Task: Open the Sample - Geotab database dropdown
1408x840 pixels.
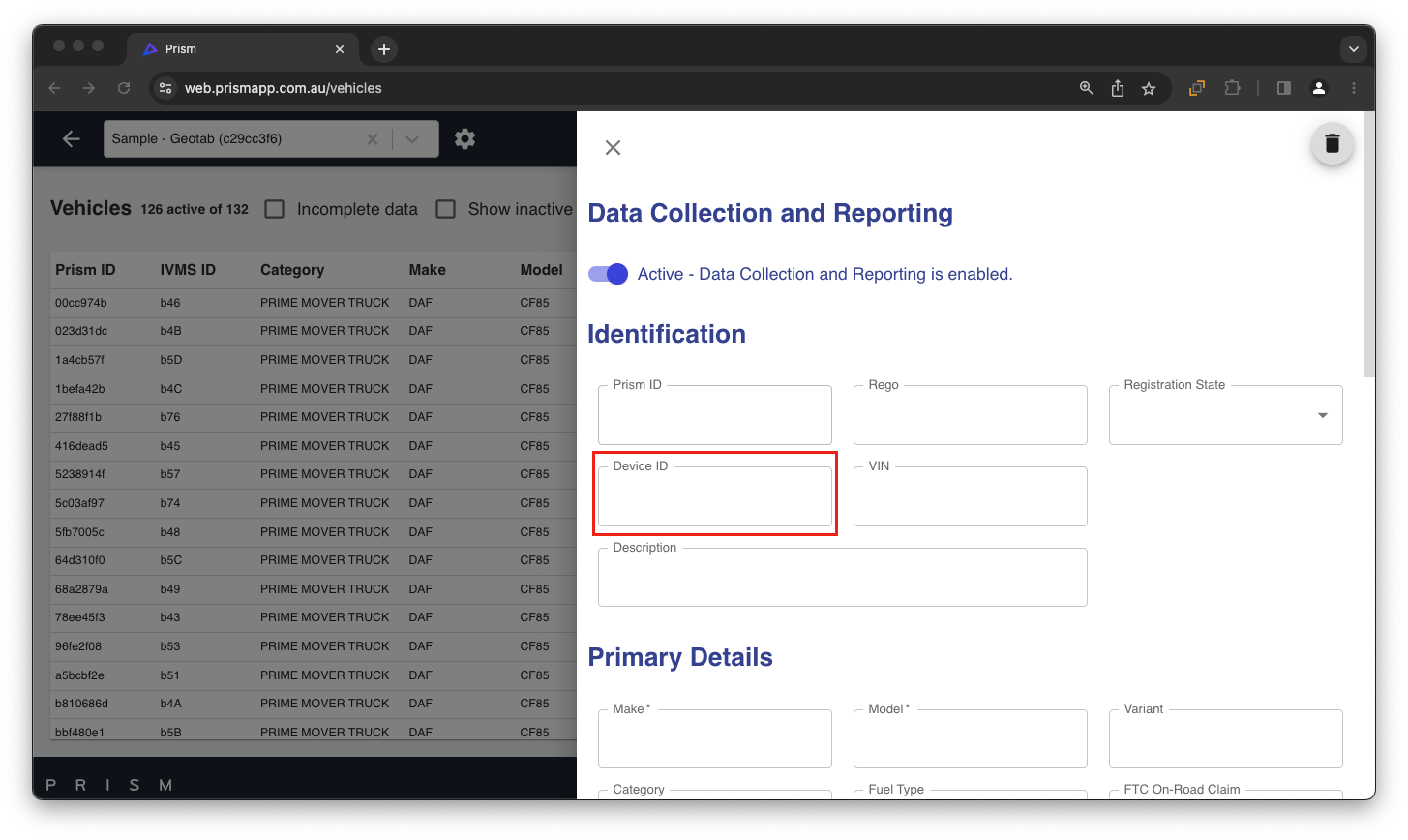Action: 412,139
